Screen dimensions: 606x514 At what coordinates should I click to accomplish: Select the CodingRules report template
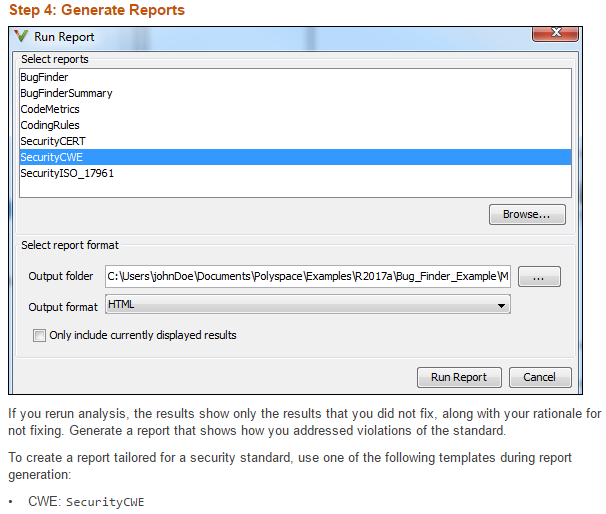click(295, 125)
